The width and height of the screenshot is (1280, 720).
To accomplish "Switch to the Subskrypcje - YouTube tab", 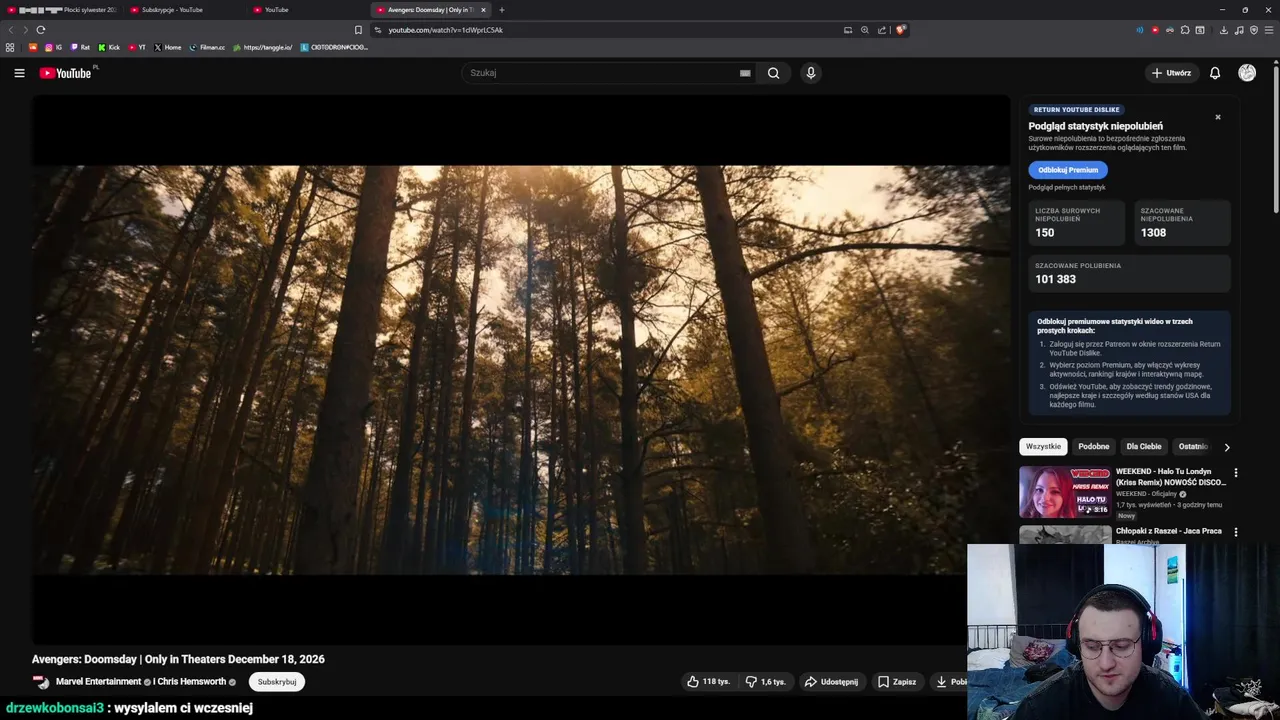I will coord(183,10).
